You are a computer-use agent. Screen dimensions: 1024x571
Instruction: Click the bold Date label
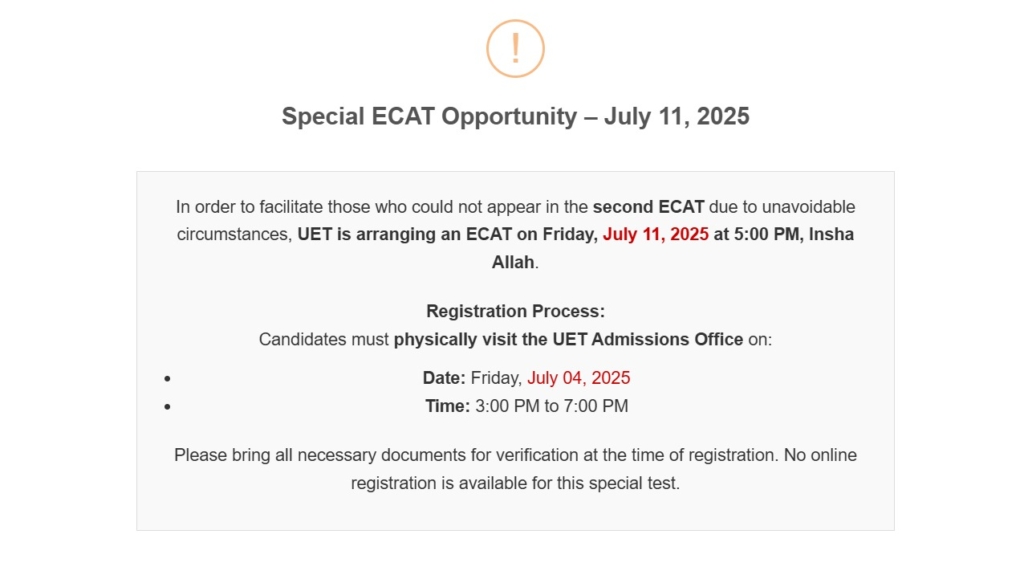click(443, 378)
